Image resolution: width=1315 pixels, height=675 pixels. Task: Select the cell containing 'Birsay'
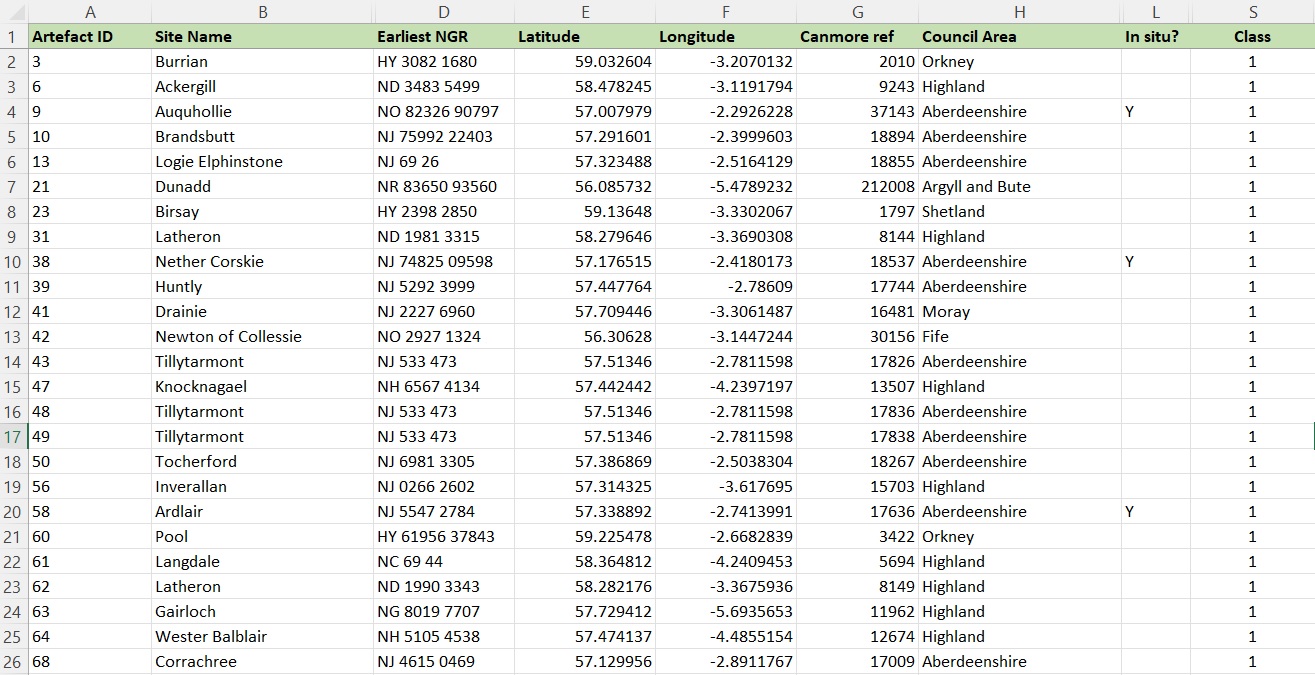(x=262, y=212)
